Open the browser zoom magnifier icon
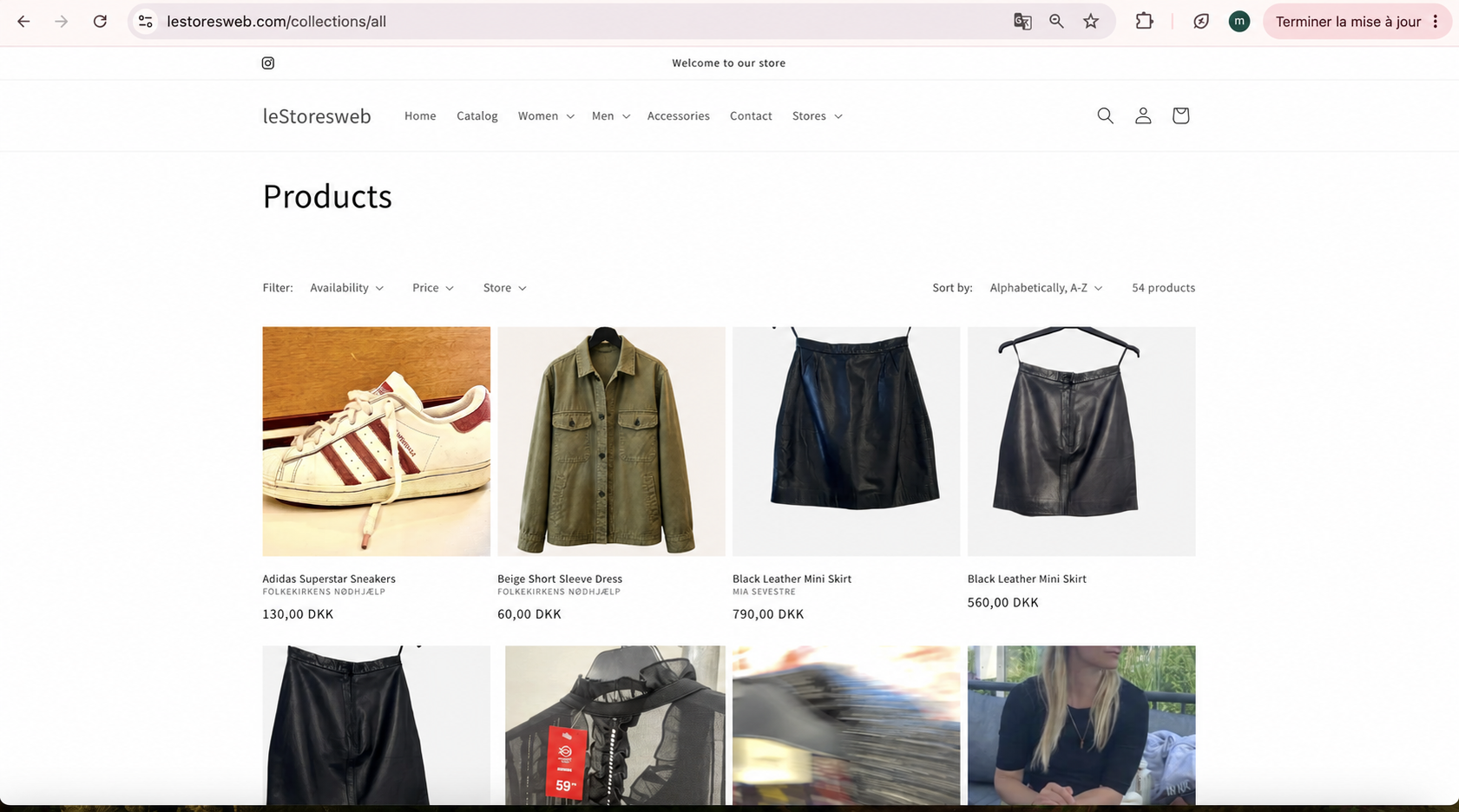Screen dimensions: 1459x812 1056,22
